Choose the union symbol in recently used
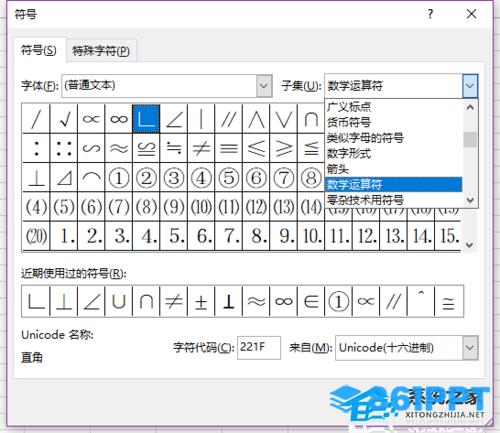Screen dimensions: 500x433 (x=119, y=301)
